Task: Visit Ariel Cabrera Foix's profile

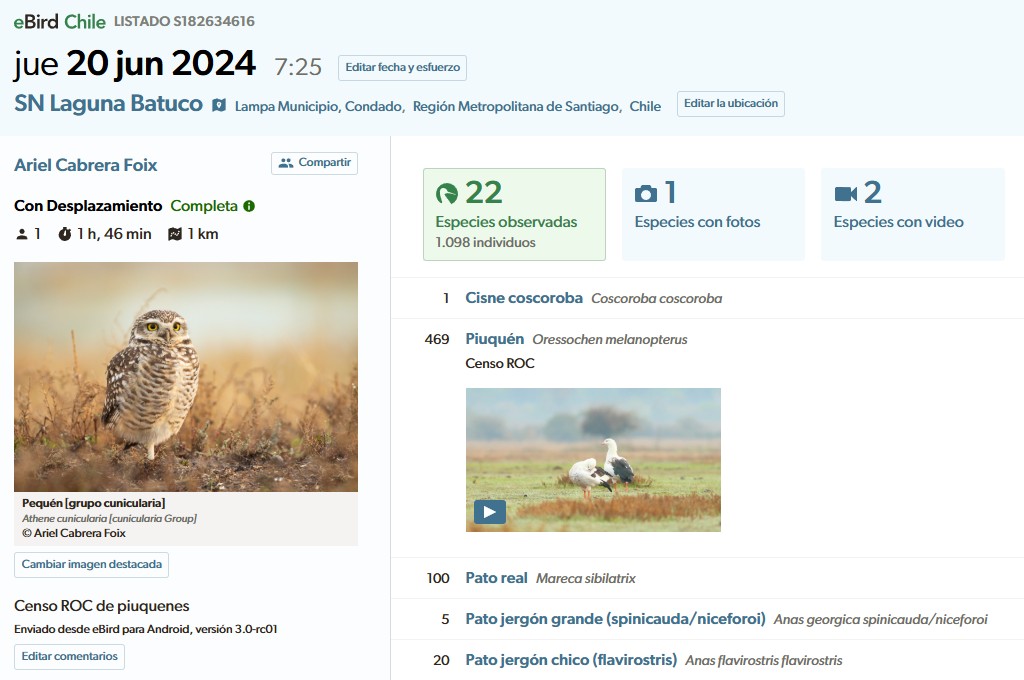Action: 85,165
